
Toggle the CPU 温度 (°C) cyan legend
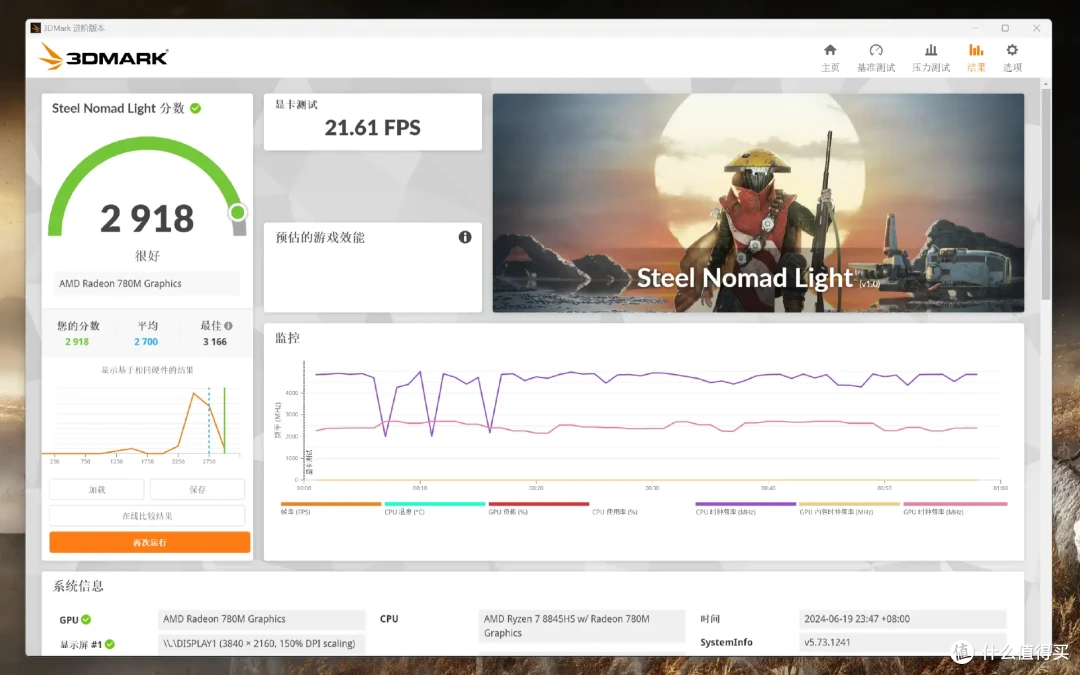pos(435,508)
